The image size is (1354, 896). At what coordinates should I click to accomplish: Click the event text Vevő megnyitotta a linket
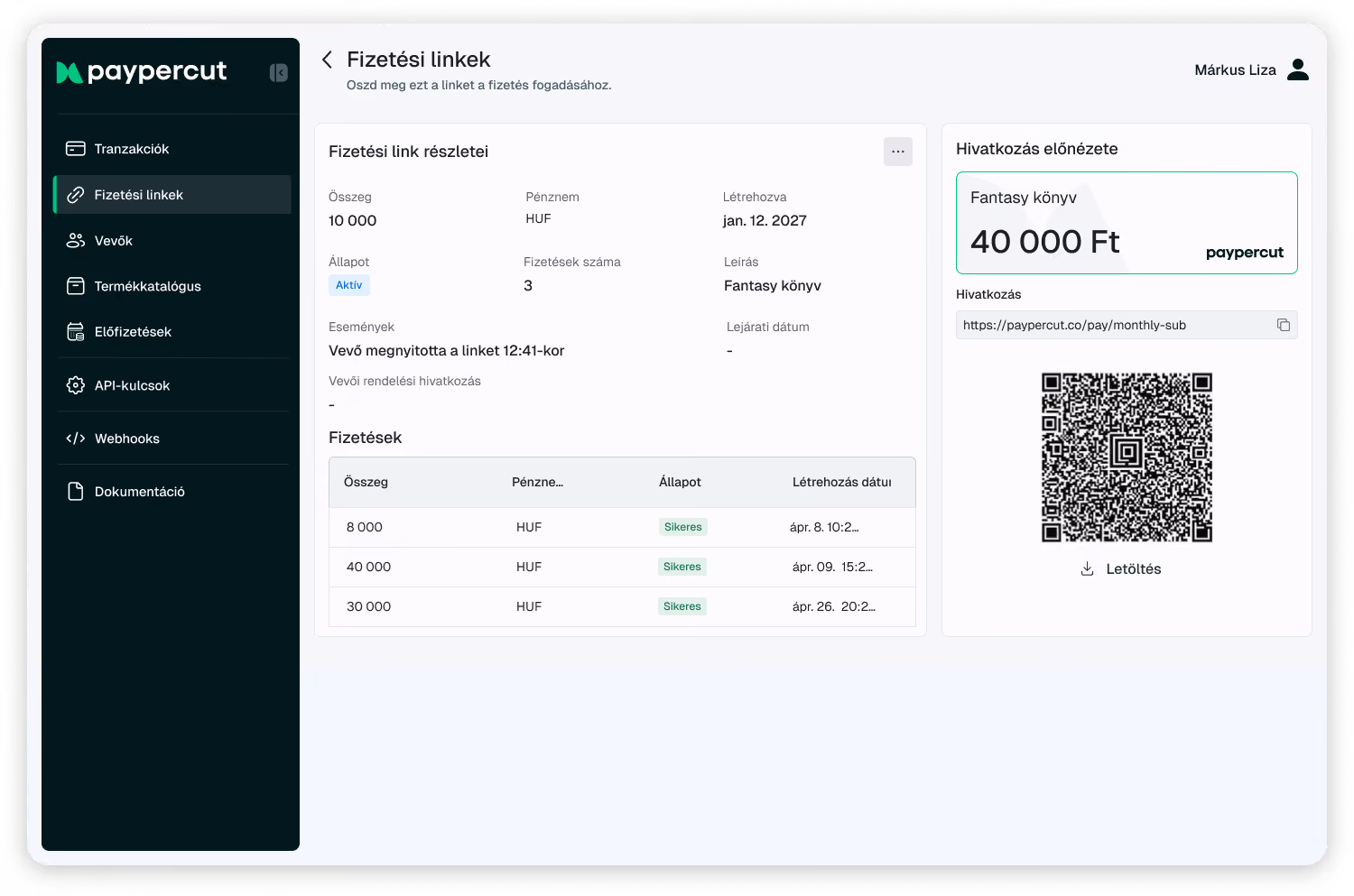[446, 350]
